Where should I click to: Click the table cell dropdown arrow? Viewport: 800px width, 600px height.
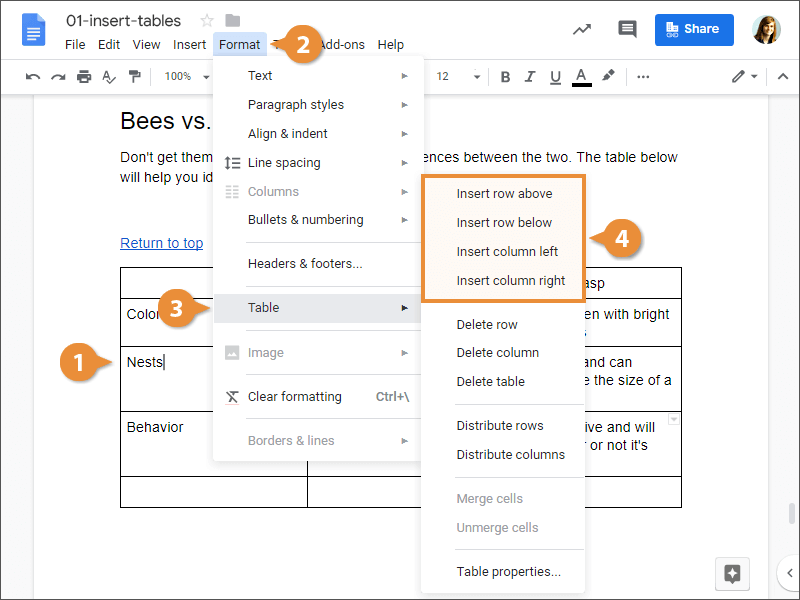(673, 419)
